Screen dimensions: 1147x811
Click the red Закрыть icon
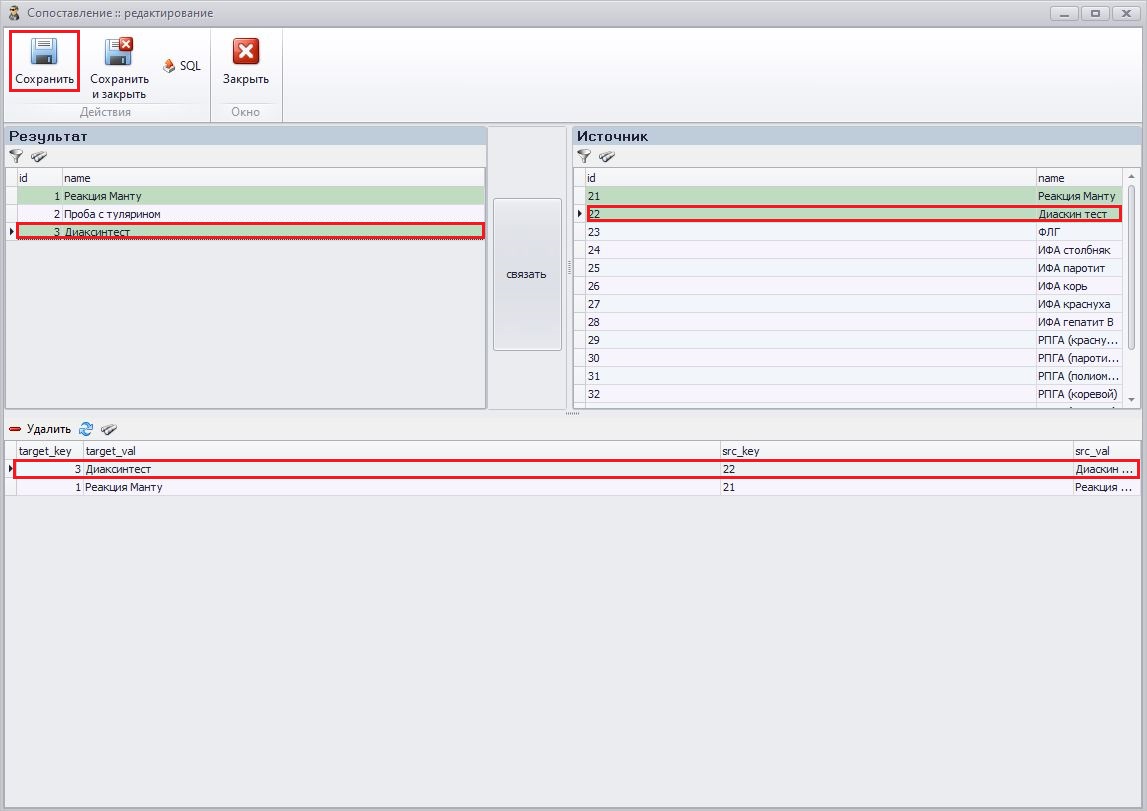point(245,52)
